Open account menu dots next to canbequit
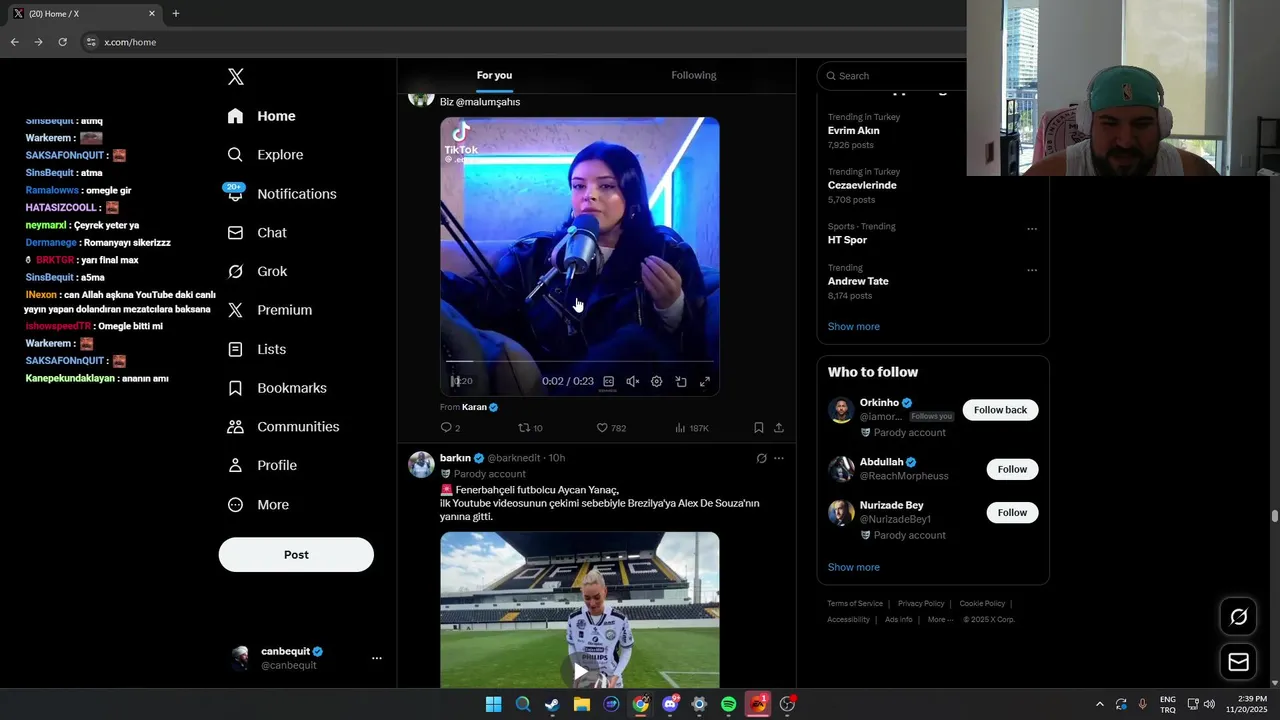 click(377, 658)
